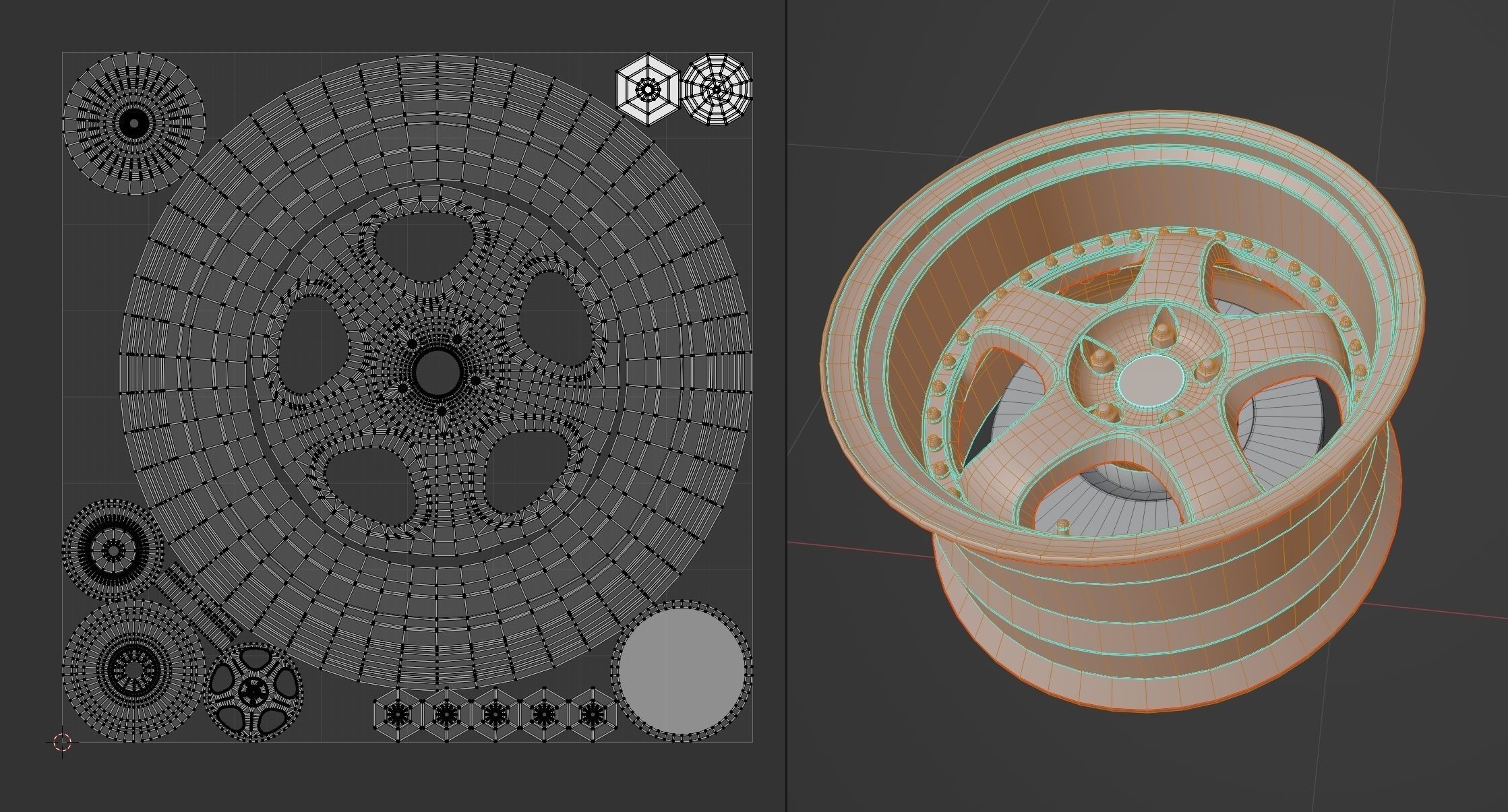
Task: Click the center hub hole of main UV island
Action: (x=438, y=372)
